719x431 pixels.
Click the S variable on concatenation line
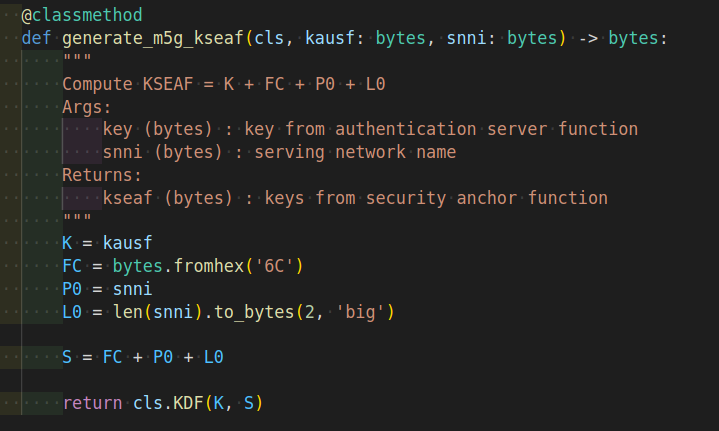click(67, 357)
